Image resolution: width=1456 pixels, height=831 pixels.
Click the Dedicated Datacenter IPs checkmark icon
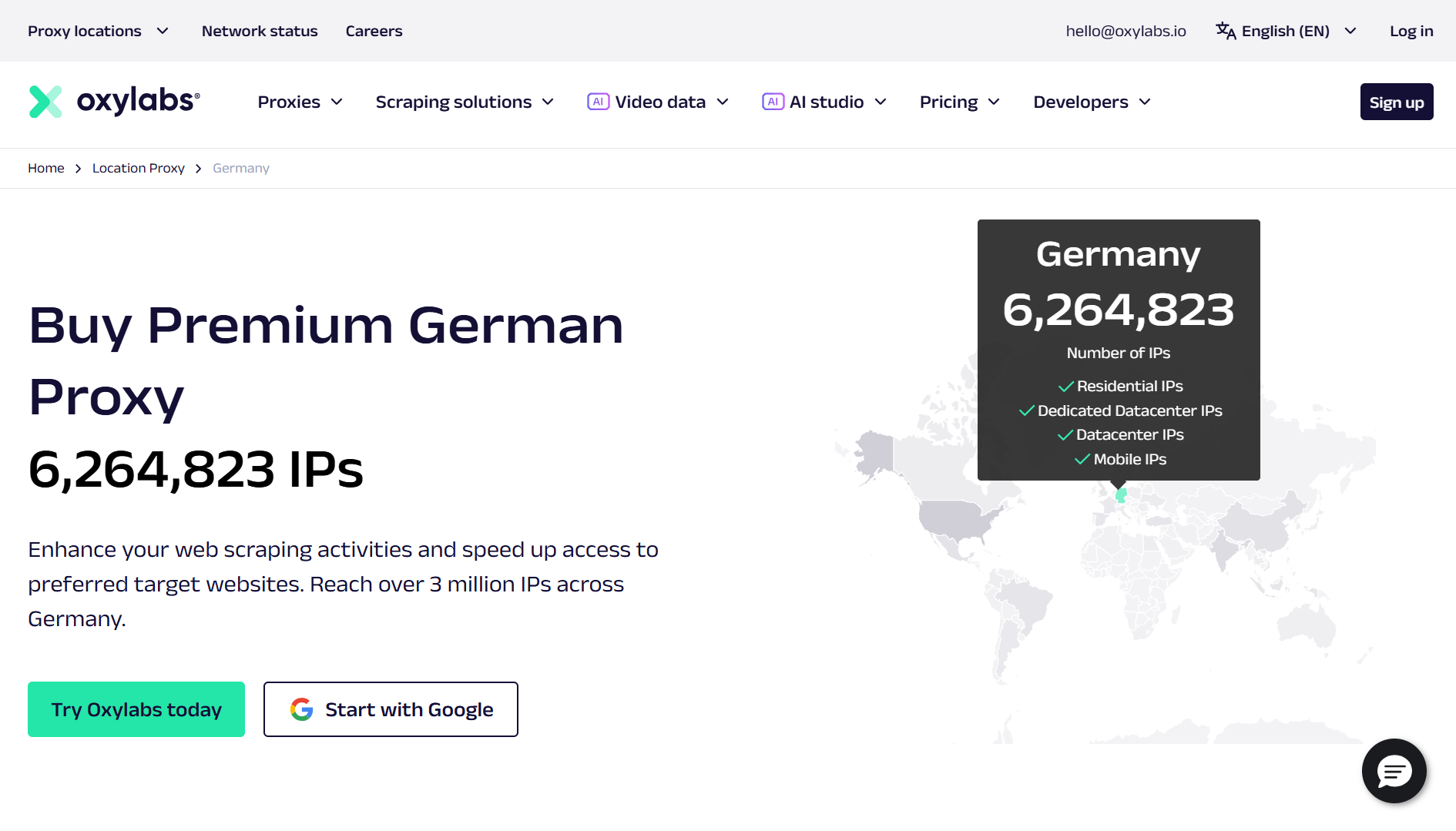[1027, 411]
